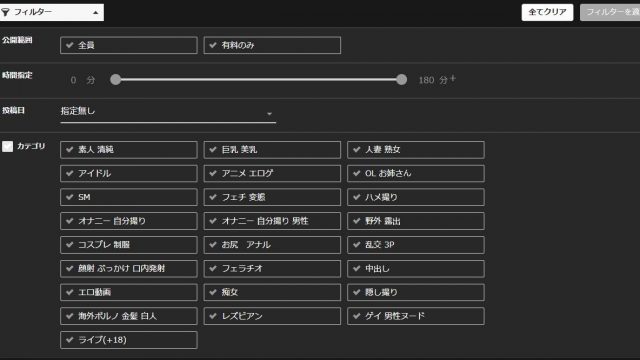This screenshot has width=640, height=360.
Task: Click the funnel icon beside フィルター
Action: click(5, 12)
